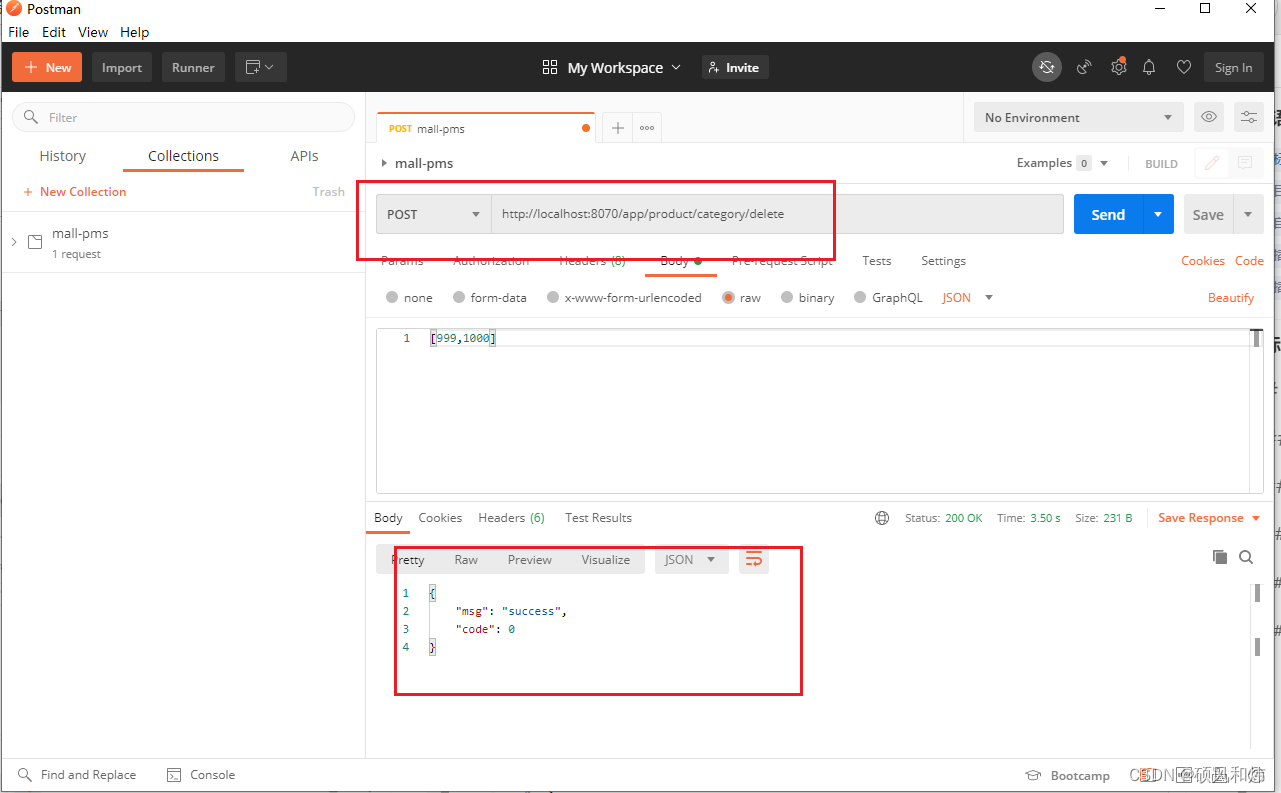The width and height of the screenshot is (1281, 793).
Task: Switch to response Cookies tab
Action: 440,518
